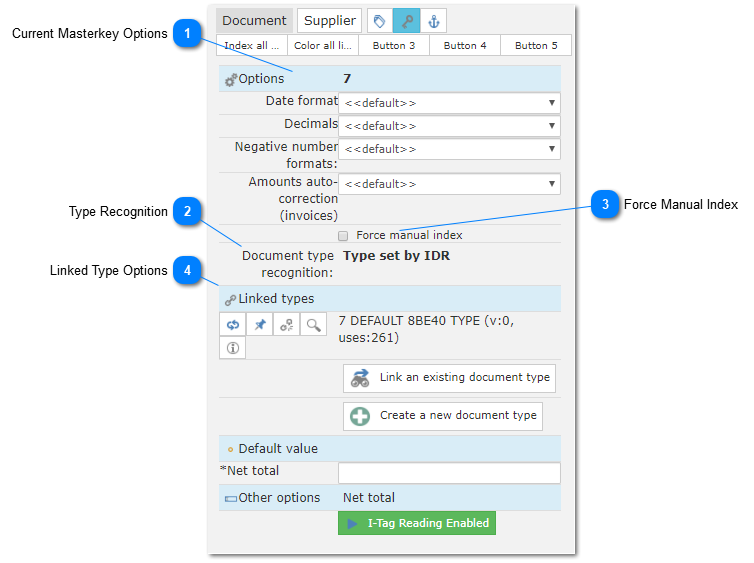Click the Net total text beside Other options
The width and height of the screenshot is (754, 563).
[369, 498]
